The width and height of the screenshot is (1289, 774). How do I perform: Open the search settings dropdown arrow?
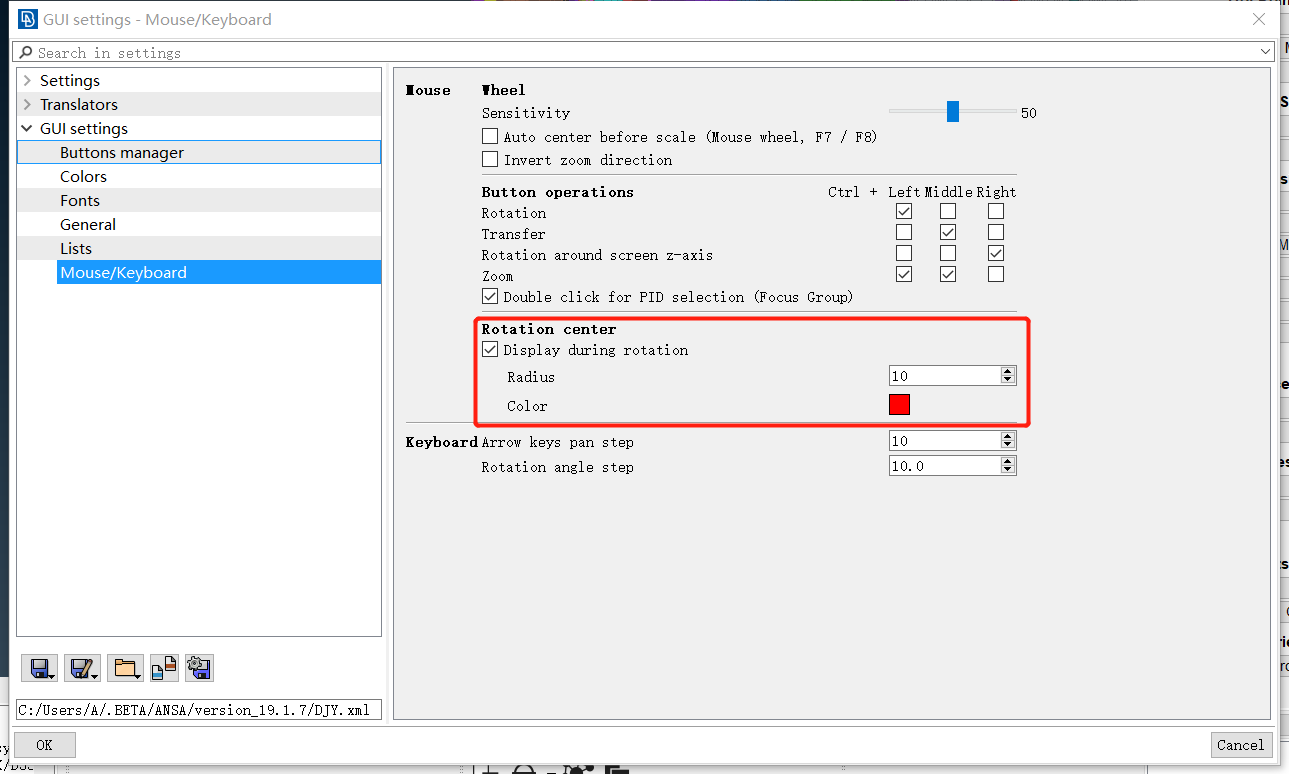1266,52
